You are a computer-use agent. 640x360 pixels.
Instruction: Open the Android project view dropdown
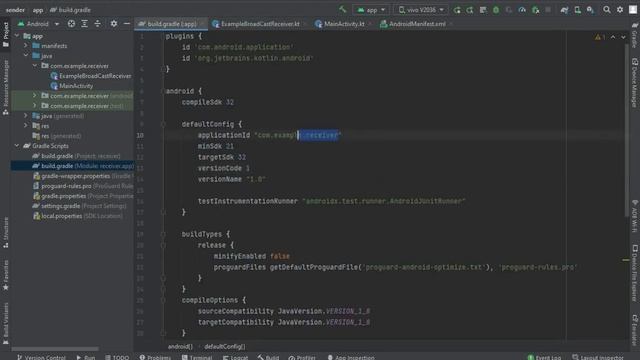(38, 24)
